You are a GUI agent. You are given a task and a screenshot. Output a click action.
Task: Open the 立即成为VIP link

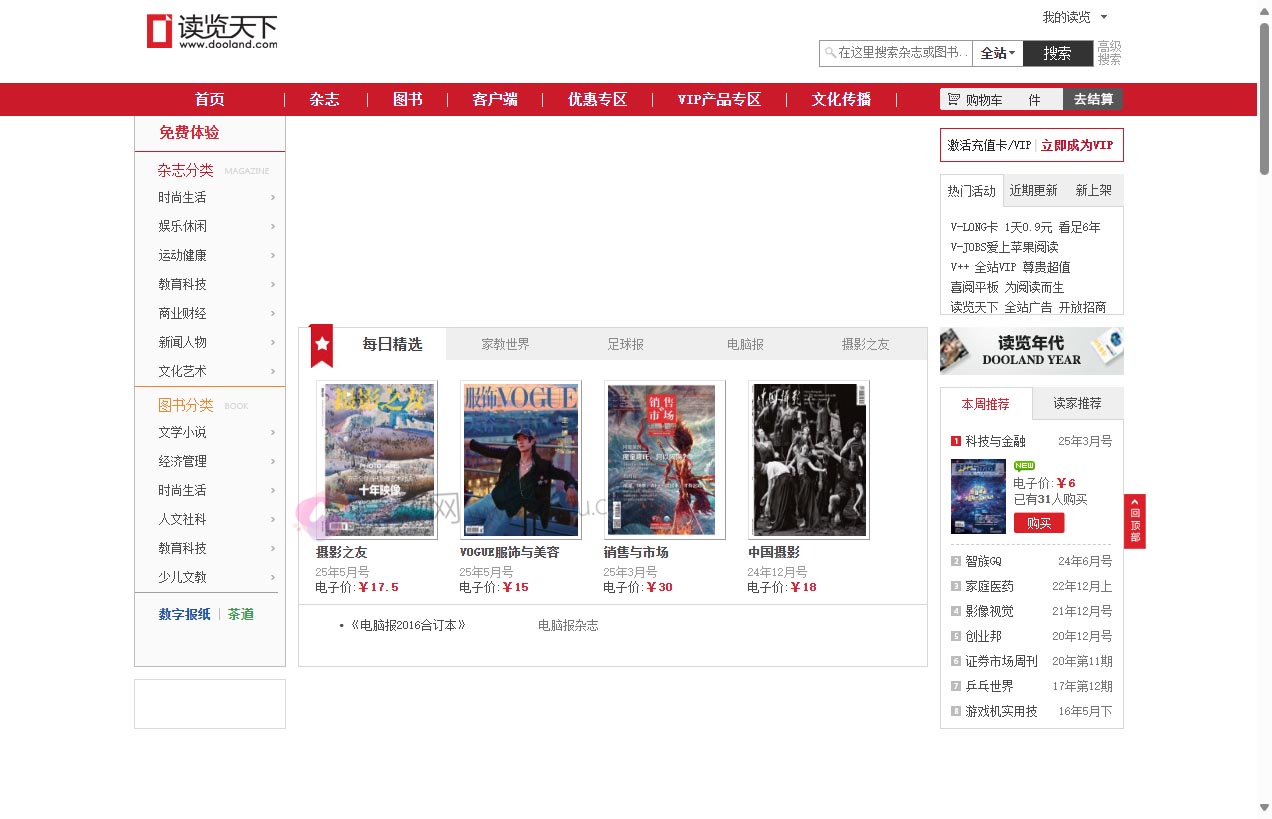pyautogui.click(x=1076, y=145)
